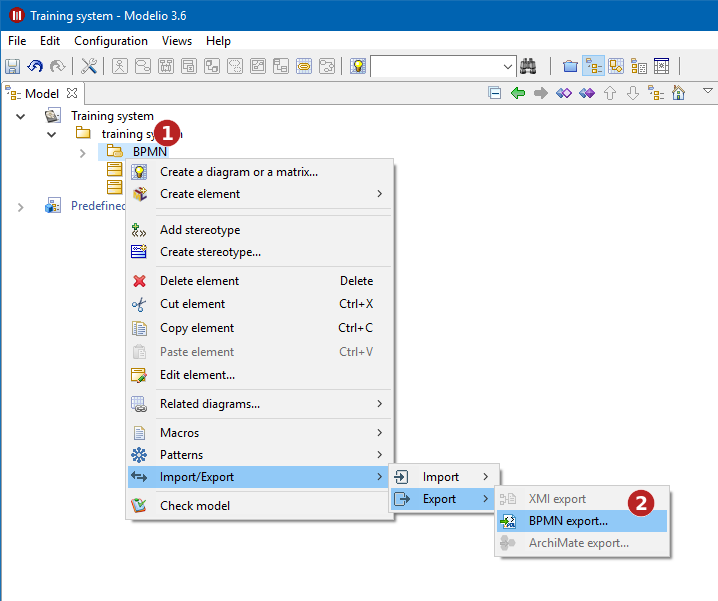This screenshot has width=718, height=601.
Task: Collapse the training system folder node
Action: 52,134
